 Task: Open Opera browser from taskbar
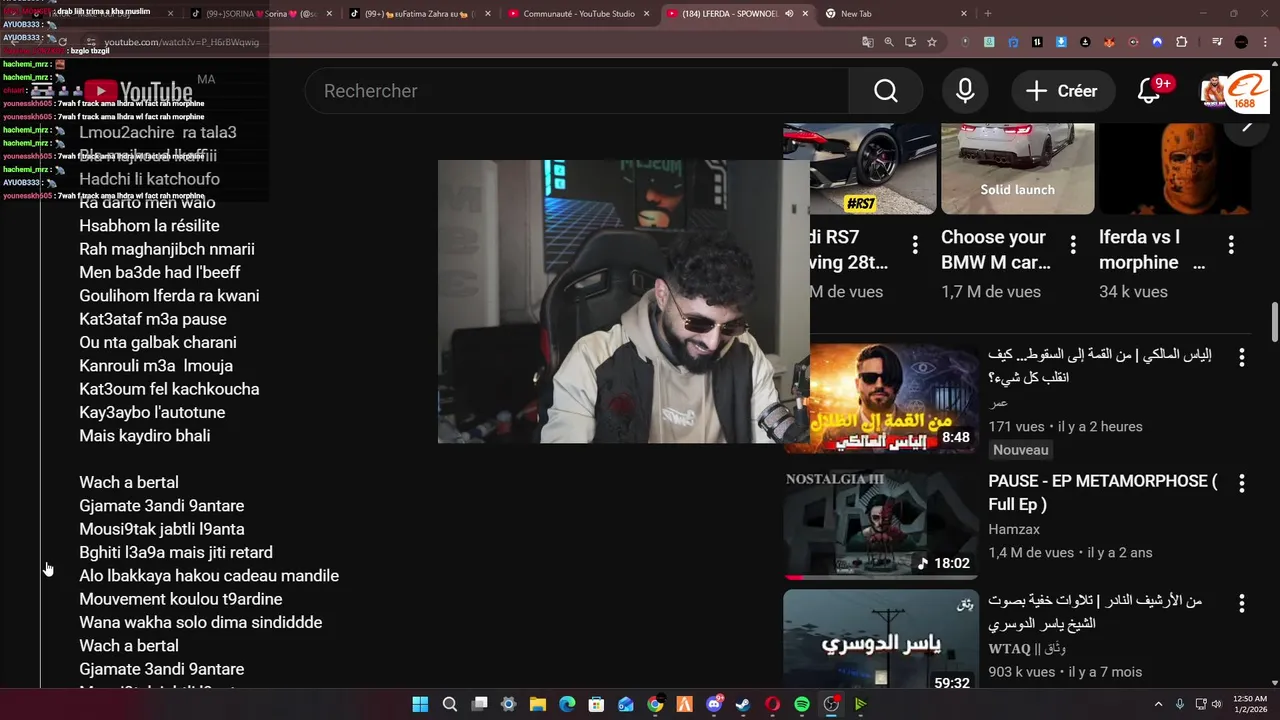click(772, 705)
